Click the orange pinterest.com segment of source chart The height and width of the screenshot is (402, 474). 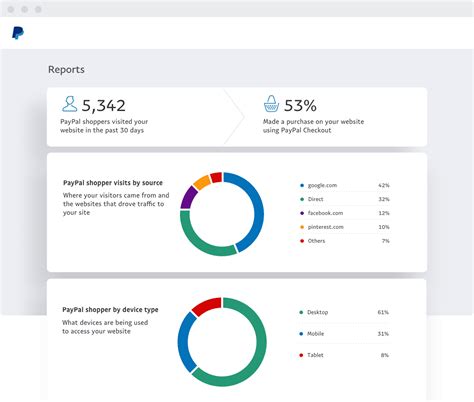pyautogui.click(x=202, y=182)
